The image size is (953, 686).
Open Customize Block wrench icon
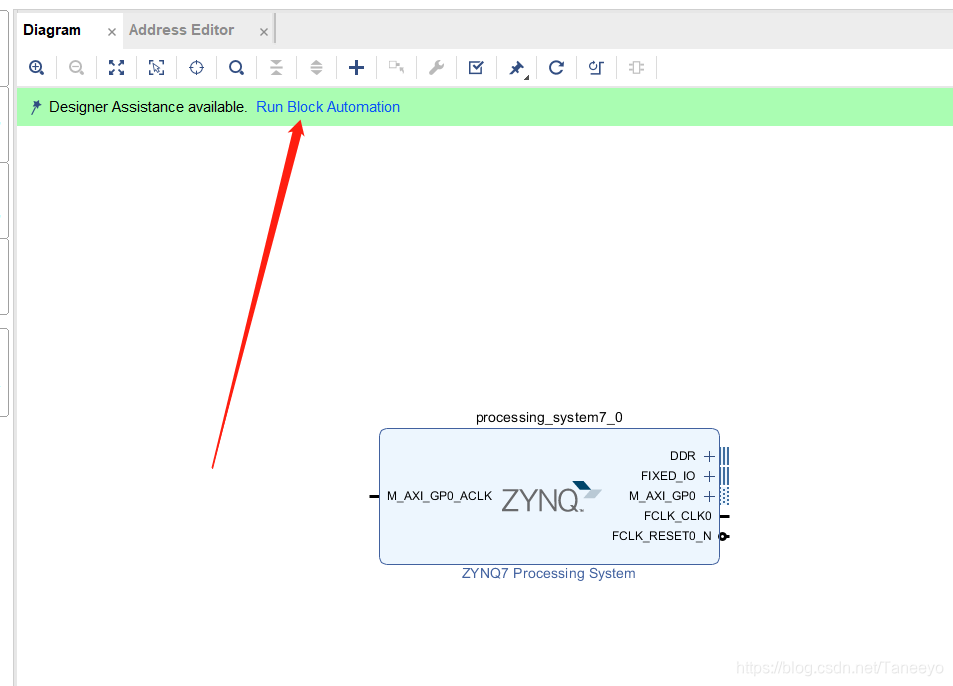pyautogui.click(x=436, y=67)
